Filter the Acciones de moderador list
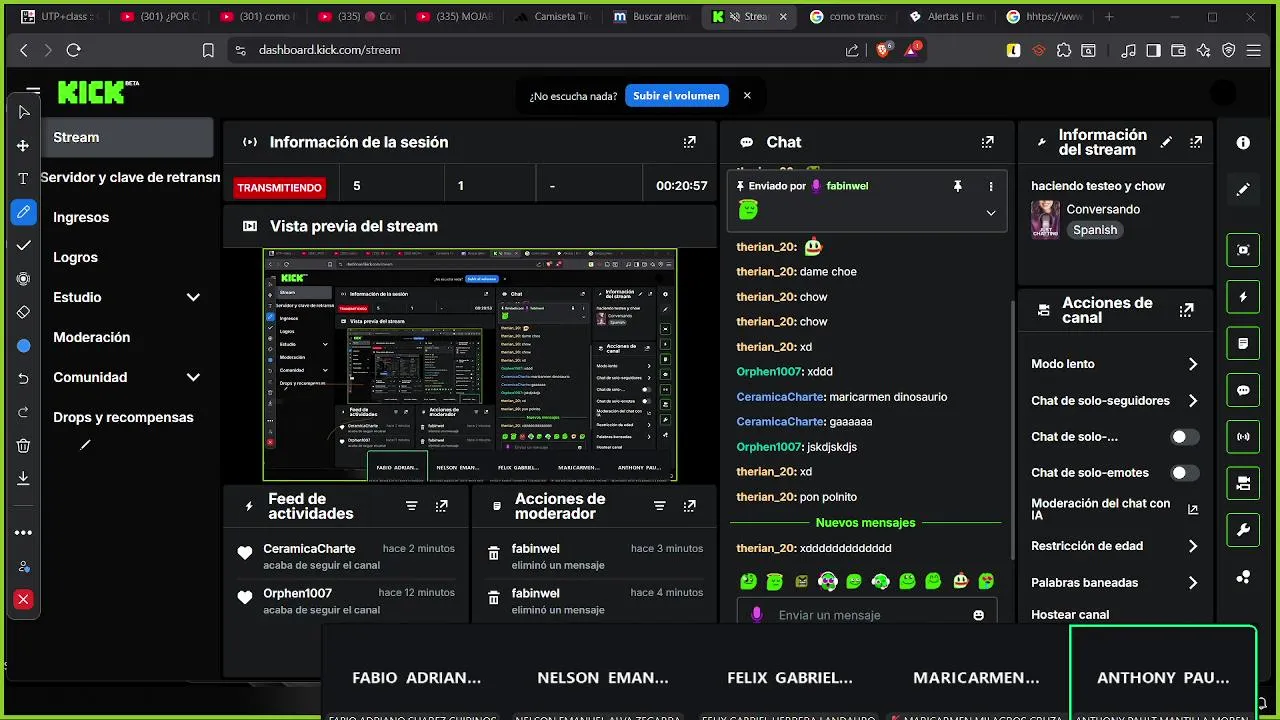The width and height of the screenshot is (1280, 720). 659,506
